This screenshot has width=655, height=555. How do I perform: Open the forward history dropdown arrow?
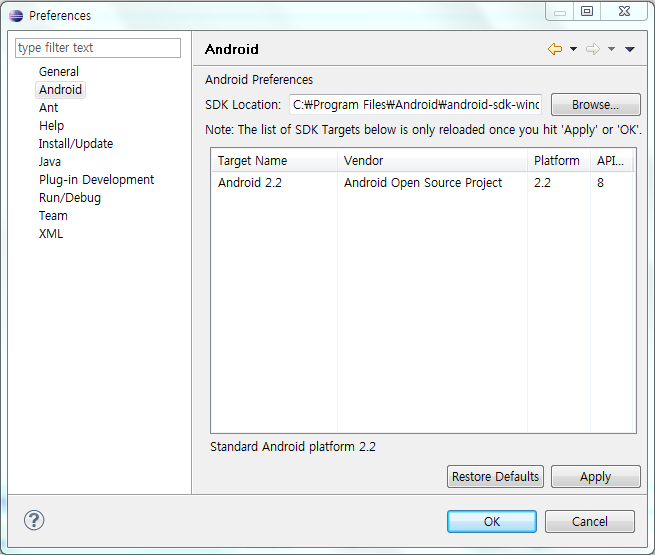612,49
